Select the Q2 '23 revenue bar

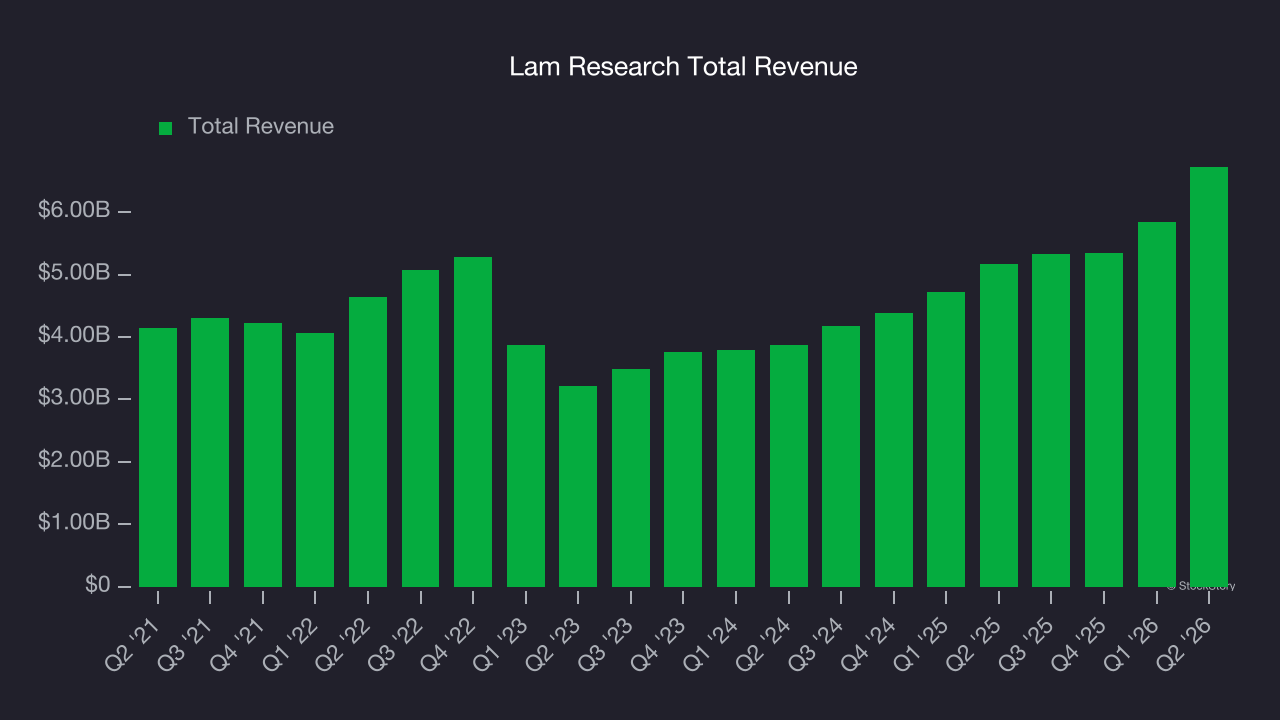tap(578, 486)
